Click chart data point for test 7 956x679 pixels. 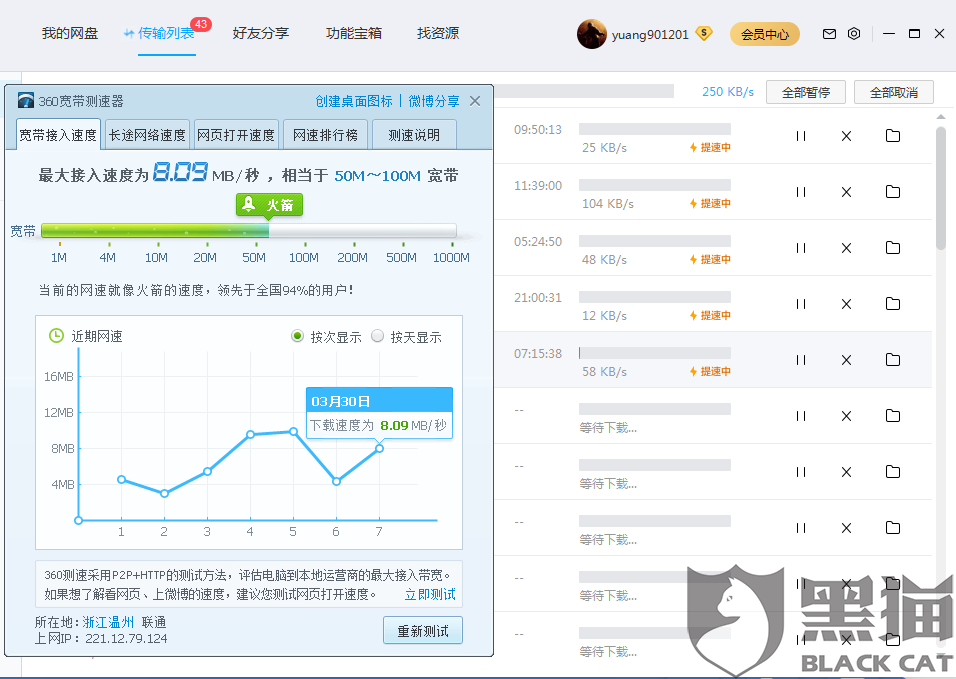point(379,449)
